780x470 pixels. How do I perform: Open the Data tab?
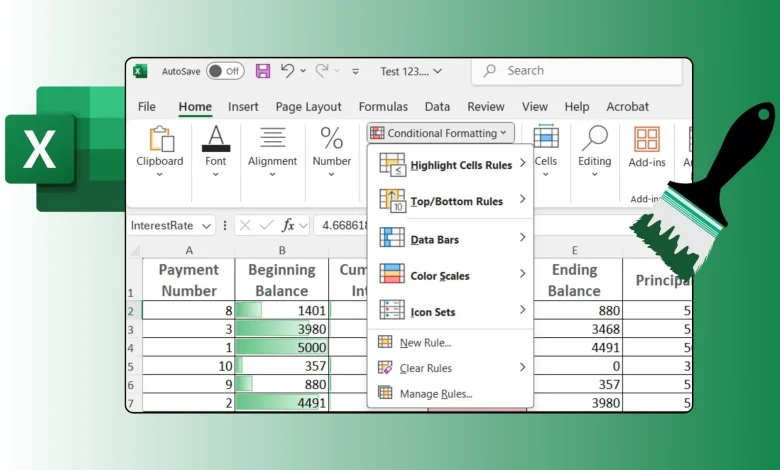(437, 106)
